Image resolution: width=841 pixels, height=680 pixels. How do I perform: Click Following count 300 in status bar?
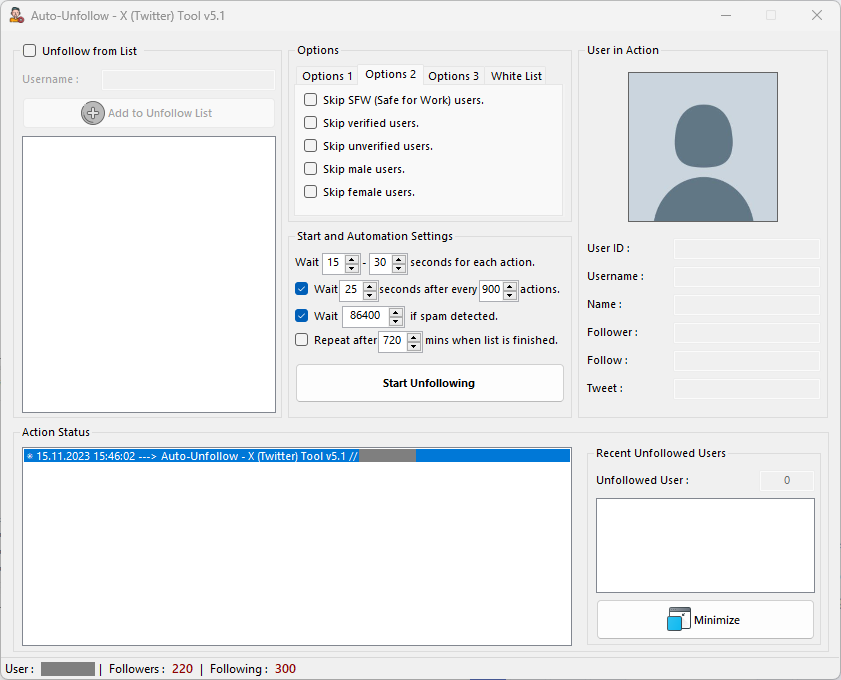(x=285, y=669)
